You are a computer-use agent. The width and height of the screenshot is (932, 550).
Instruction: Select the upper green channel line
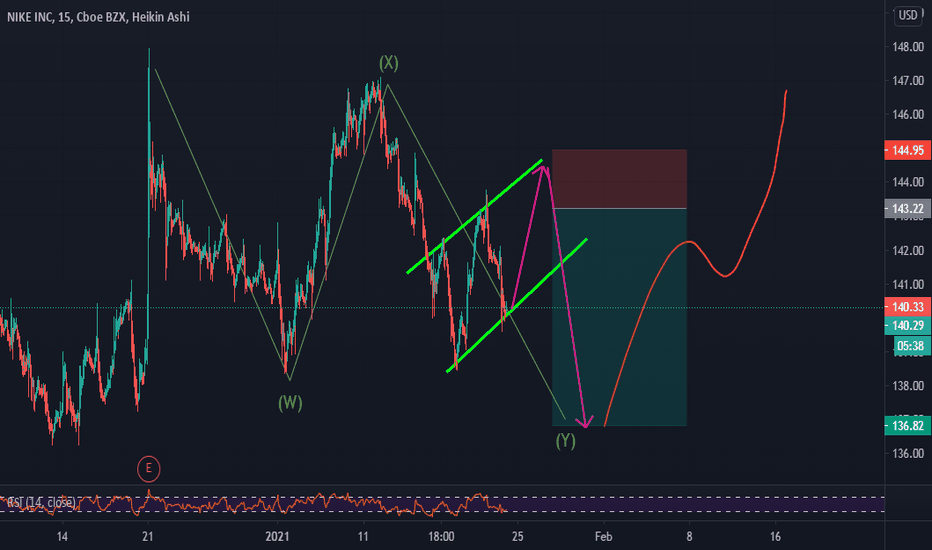tap(474, 216)
